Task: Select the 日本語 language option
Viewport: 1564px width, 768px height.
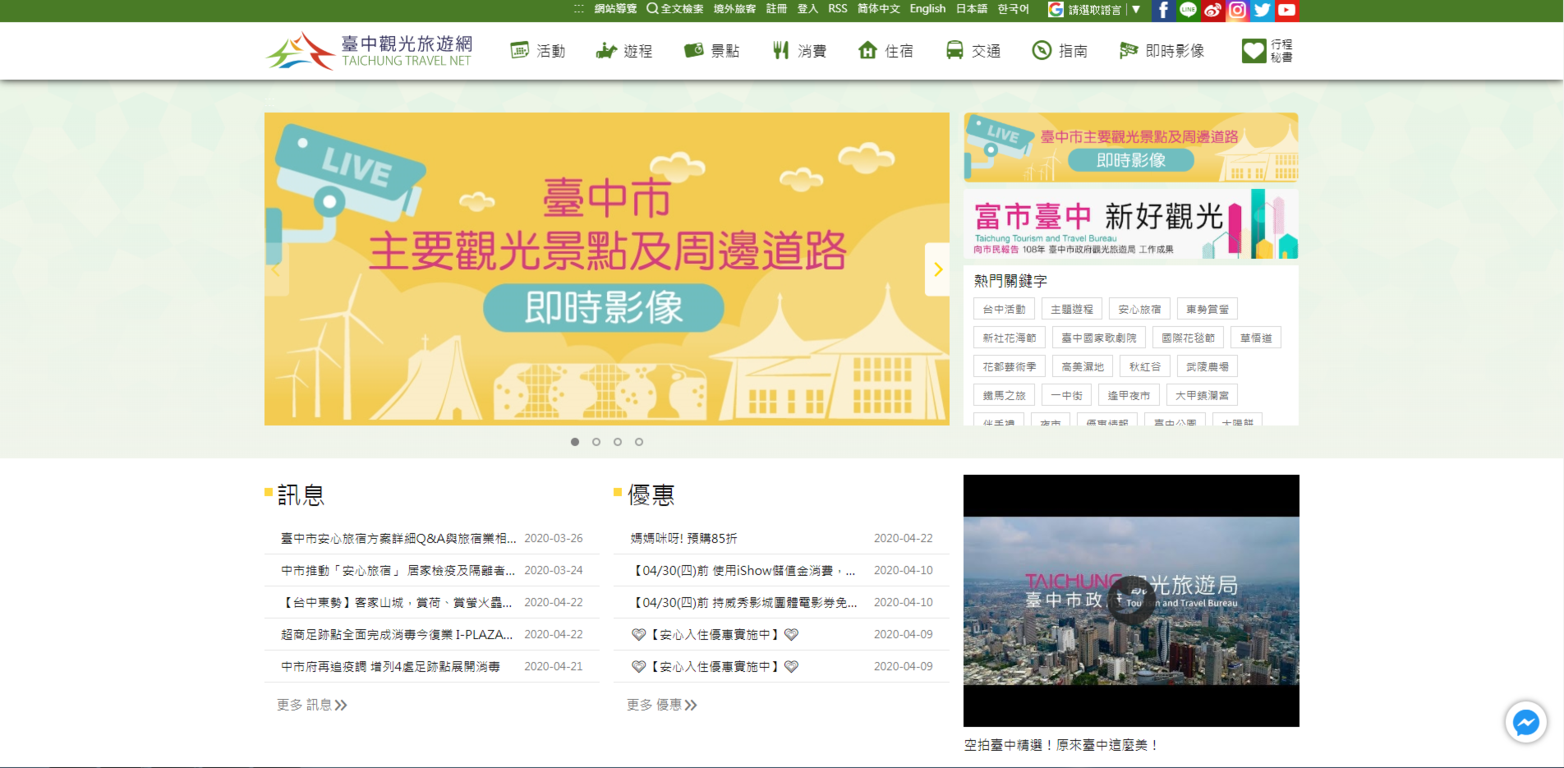Action: (972, 9)
